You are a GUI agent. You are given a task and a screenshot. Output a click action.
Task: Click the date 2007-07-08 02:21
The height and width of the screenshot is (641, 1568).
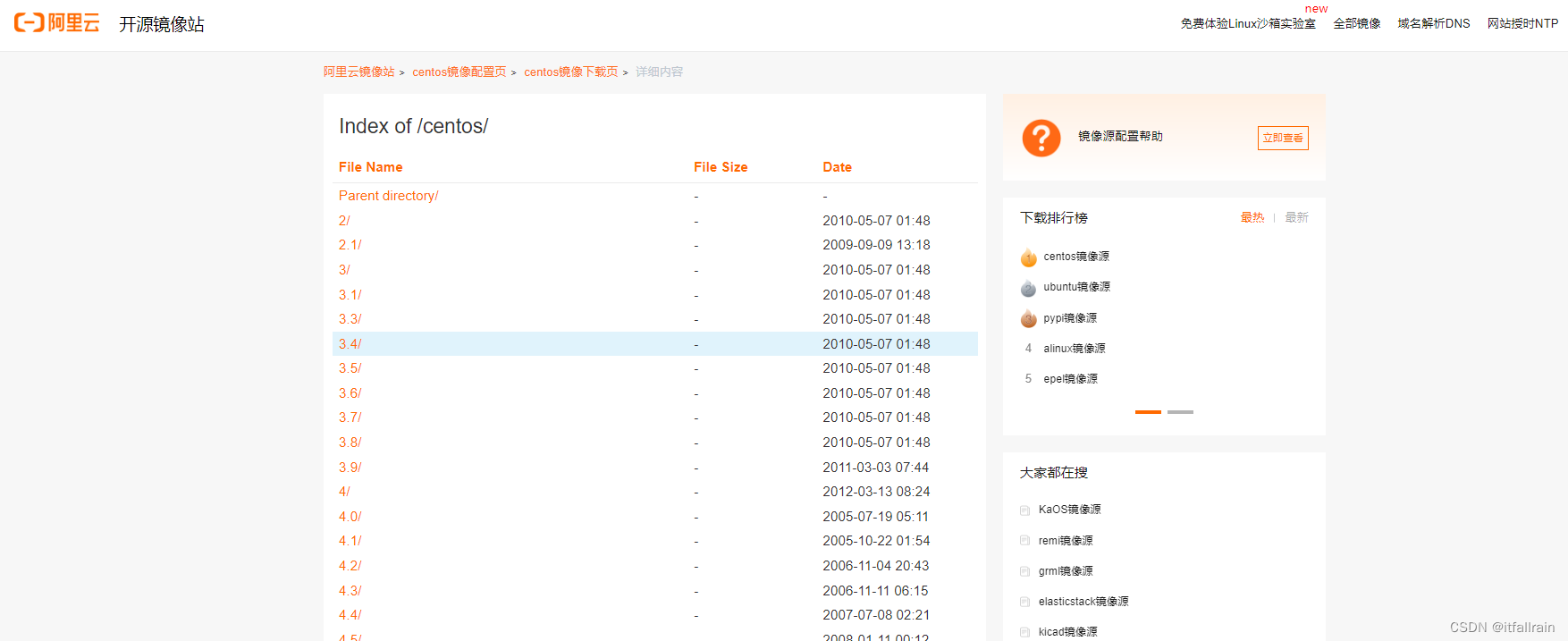(876, 615)
